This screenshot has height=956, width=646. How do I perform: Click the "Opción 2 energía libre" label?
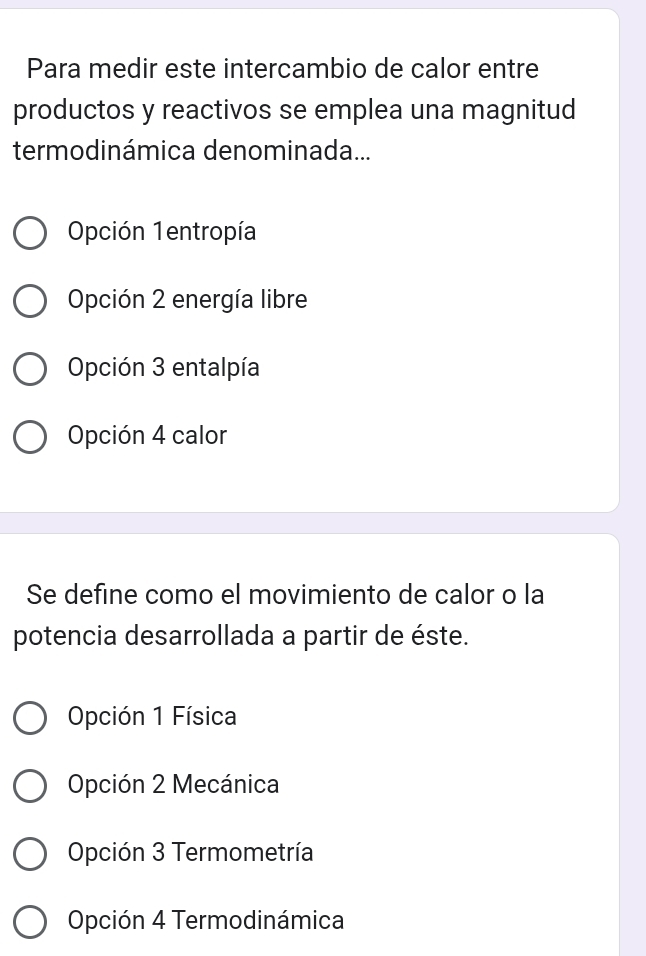188,300
